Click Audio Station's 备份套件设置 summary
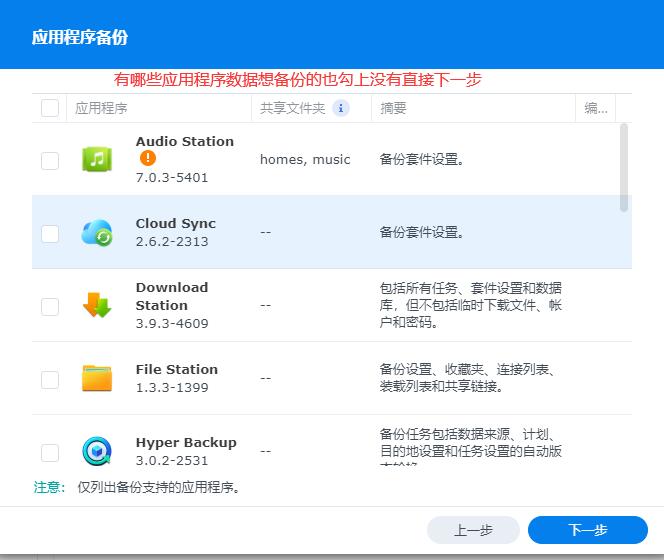The width and height of the screenshot is (664, 560). pos(421,160)
